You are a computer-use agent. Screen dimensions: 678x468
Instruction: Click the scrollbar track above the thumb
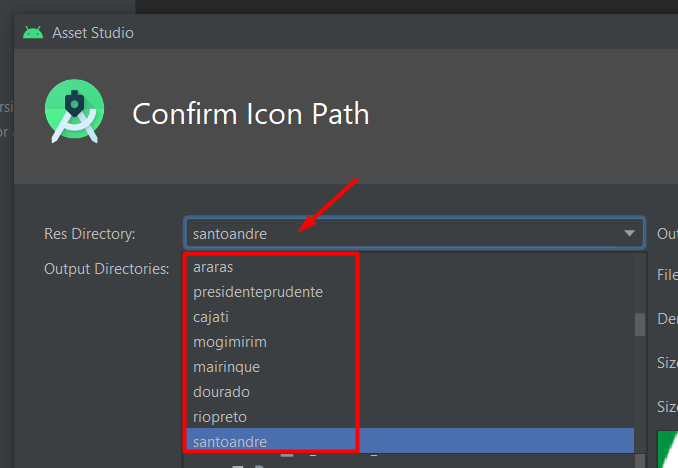640,285
